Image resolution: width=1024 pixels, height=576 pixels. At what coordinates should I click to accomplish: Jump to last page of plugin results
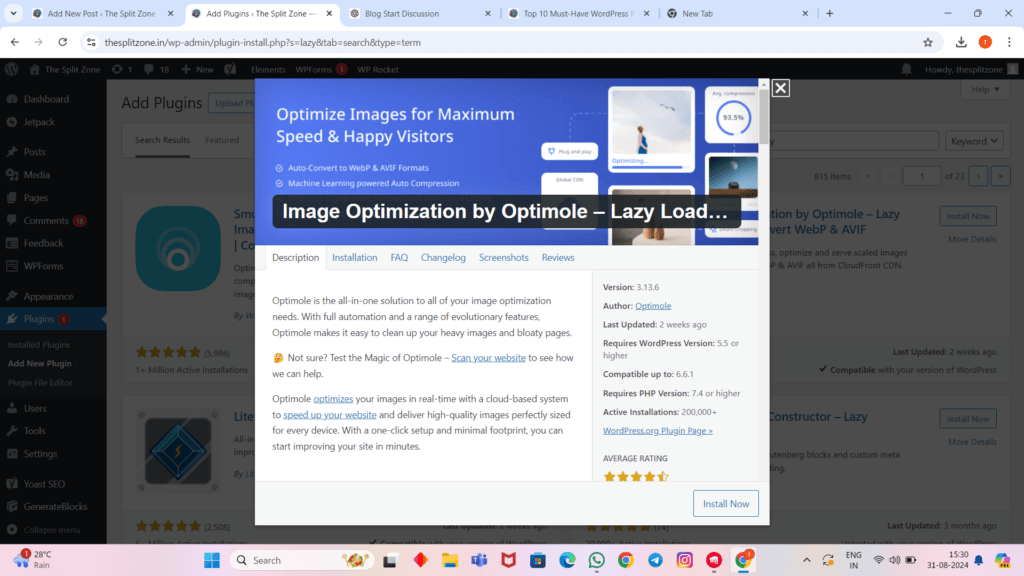tap(1000, 176)
